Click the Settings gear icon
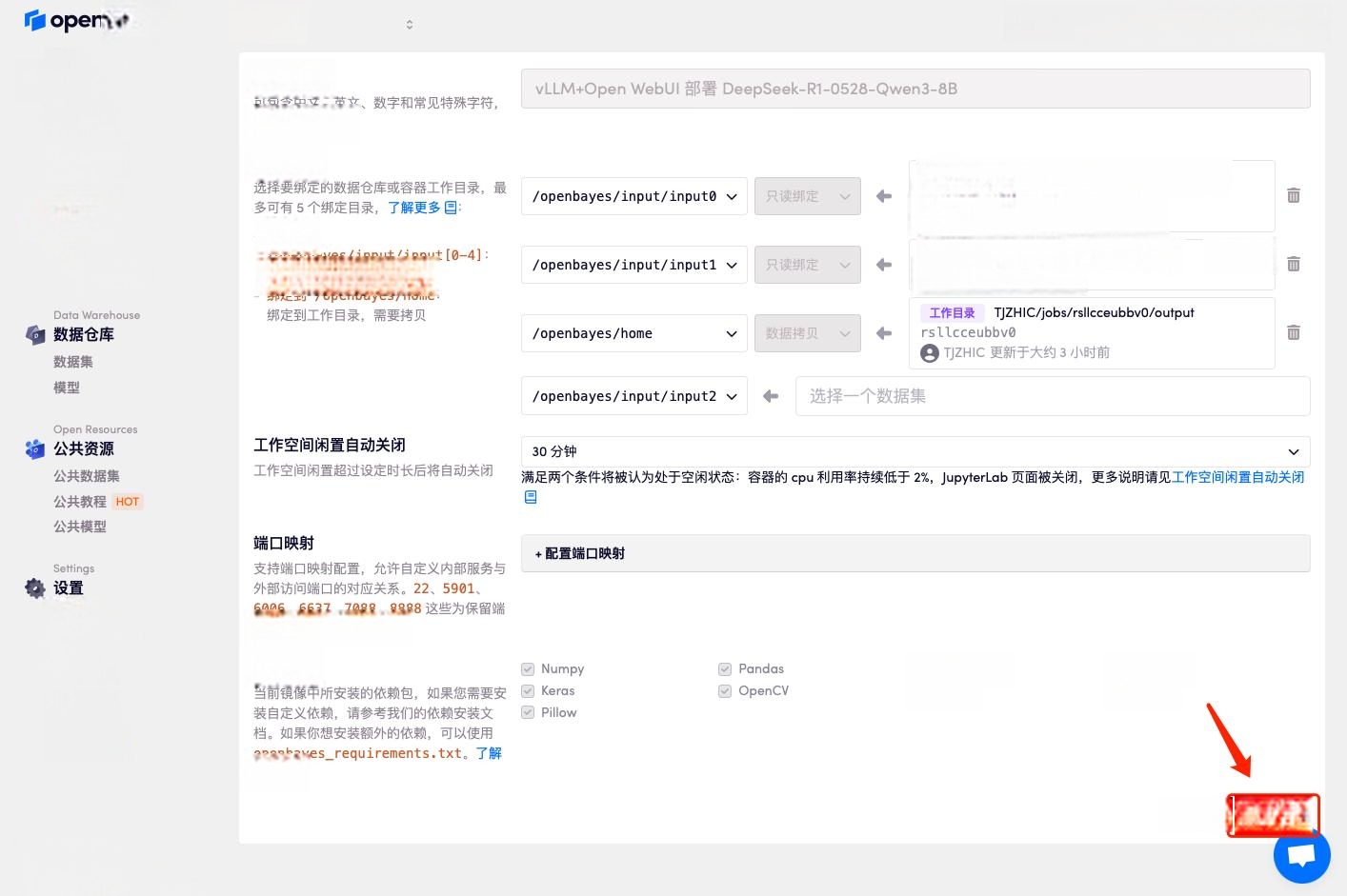The image size is (1347, 896). coord(35,588)
